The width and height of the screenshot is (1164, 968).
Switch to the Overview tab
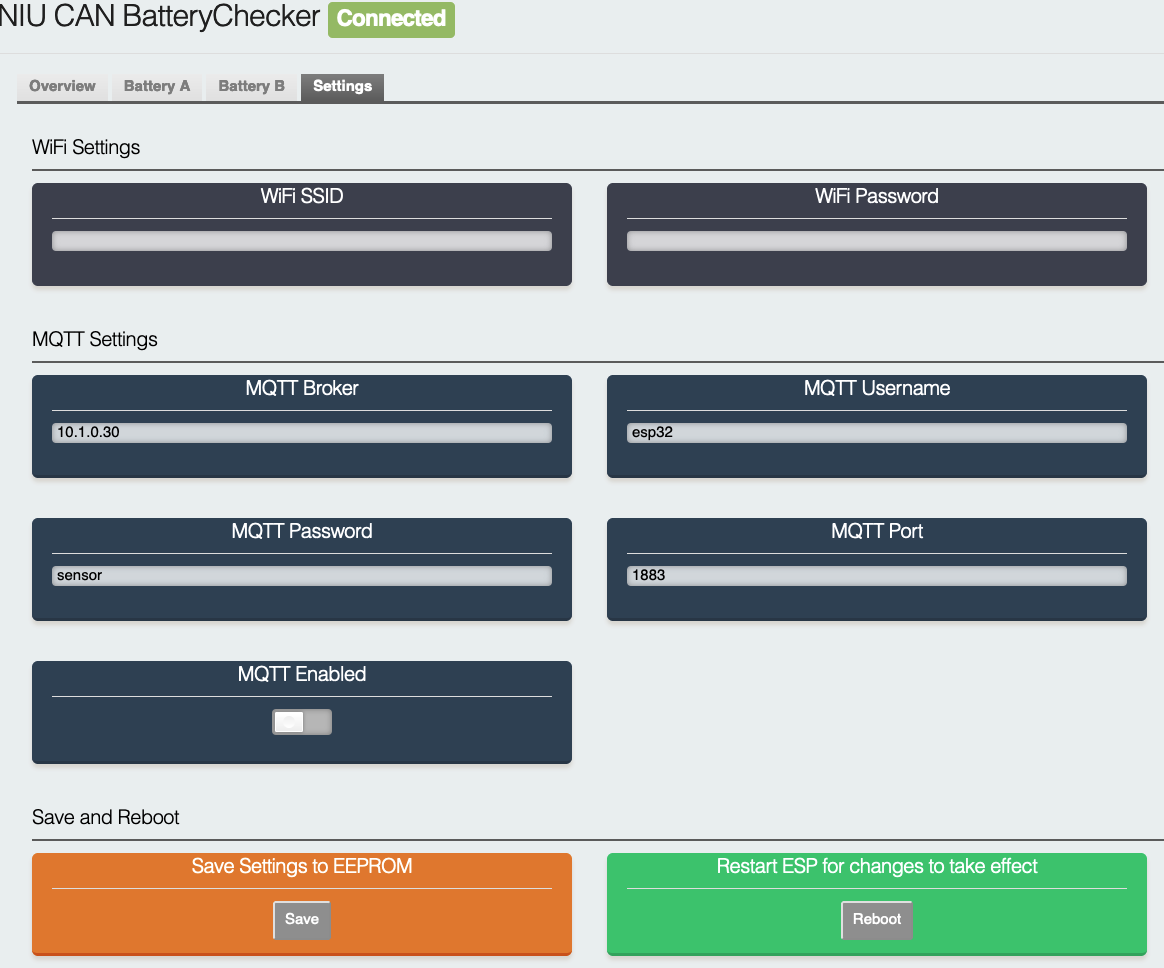tap(62, 86)
